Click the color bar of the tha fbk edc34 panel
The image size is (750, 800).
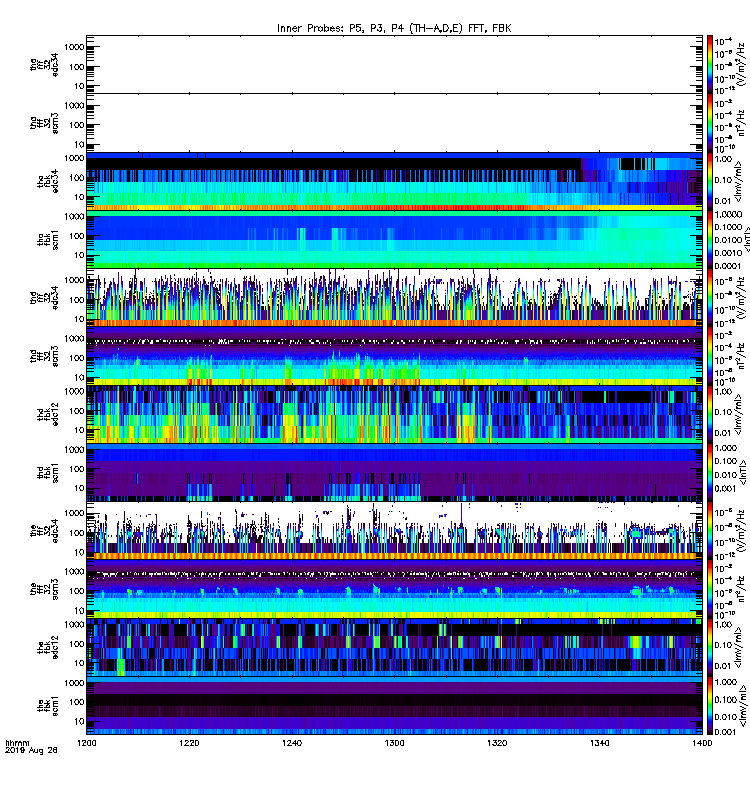[710, 181]
